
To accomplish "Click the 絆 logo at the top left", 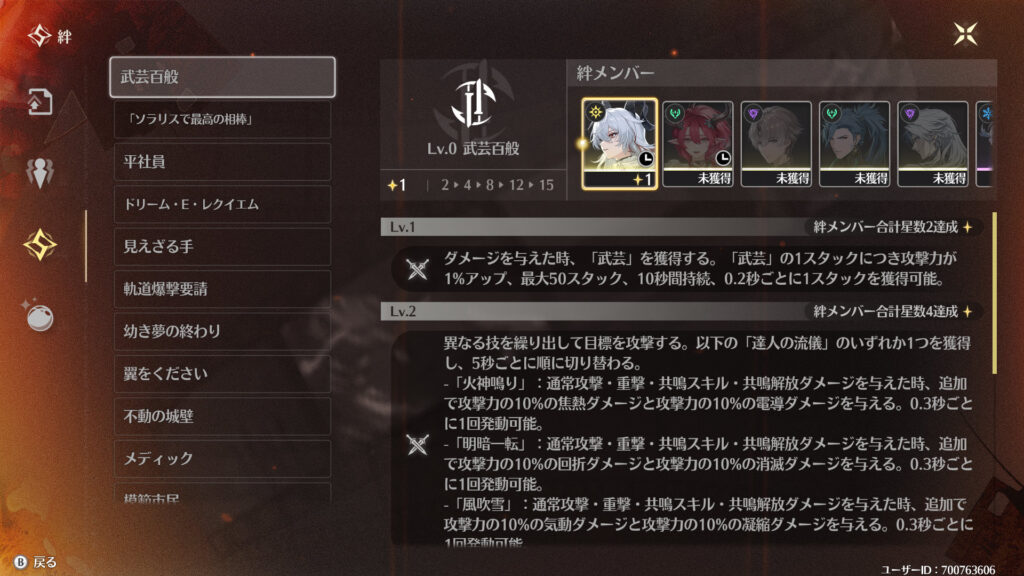I will coord(50,36).
